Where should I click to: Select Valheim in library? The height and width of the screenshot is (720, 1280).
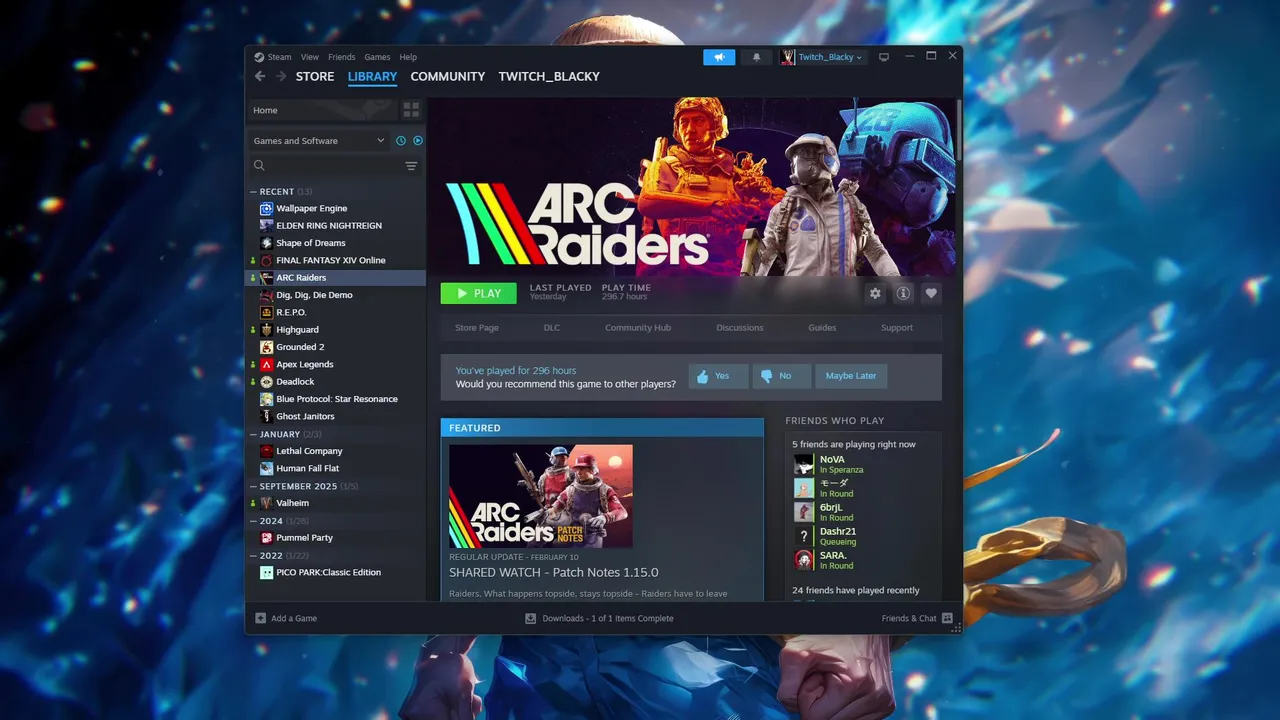click(x=336, y=503)
